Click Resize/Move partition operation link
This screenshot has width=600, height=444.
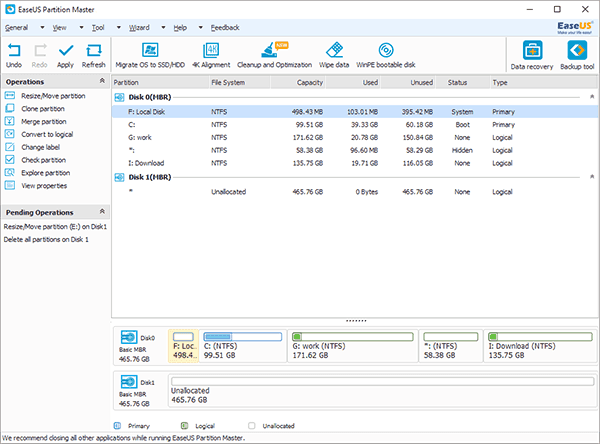pyautogui.click(x=53, y=96)
